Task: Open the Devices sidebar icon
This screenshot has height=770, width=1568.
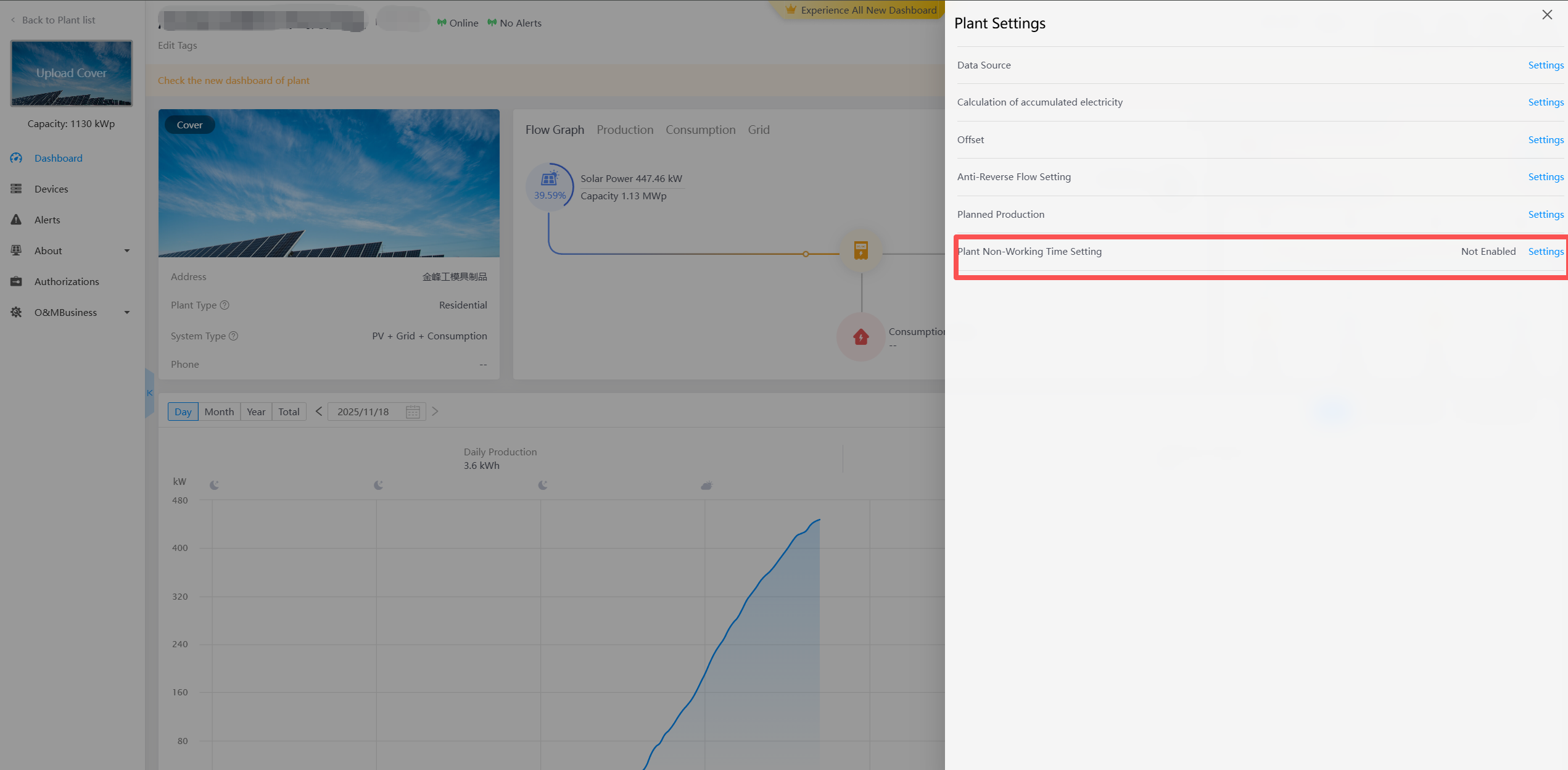Action: pyautogui.click(x=16, y=189)
